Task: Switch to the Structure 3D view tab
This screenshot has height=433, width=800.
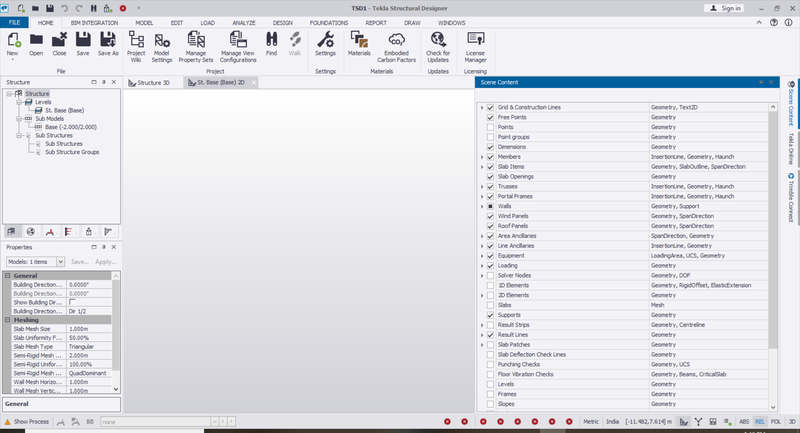Action: pos(153,83)
